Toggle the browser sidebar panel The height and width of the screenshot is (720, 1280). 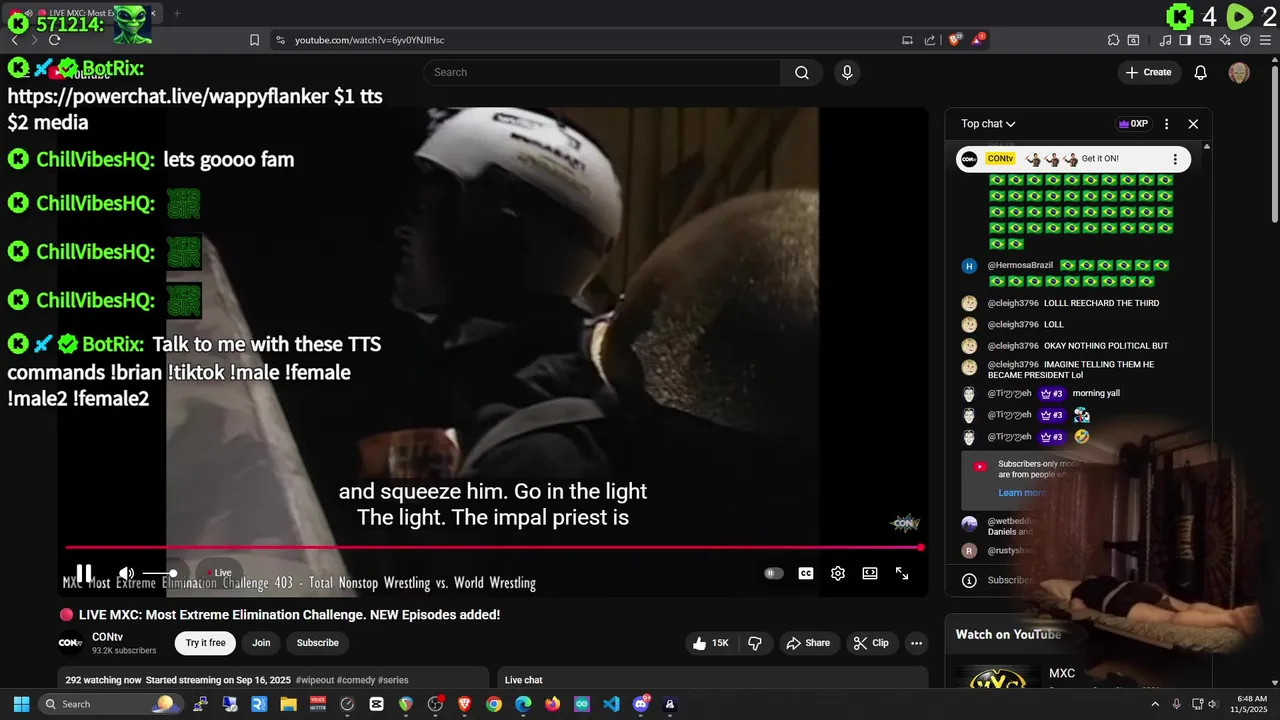[1185, 40]
